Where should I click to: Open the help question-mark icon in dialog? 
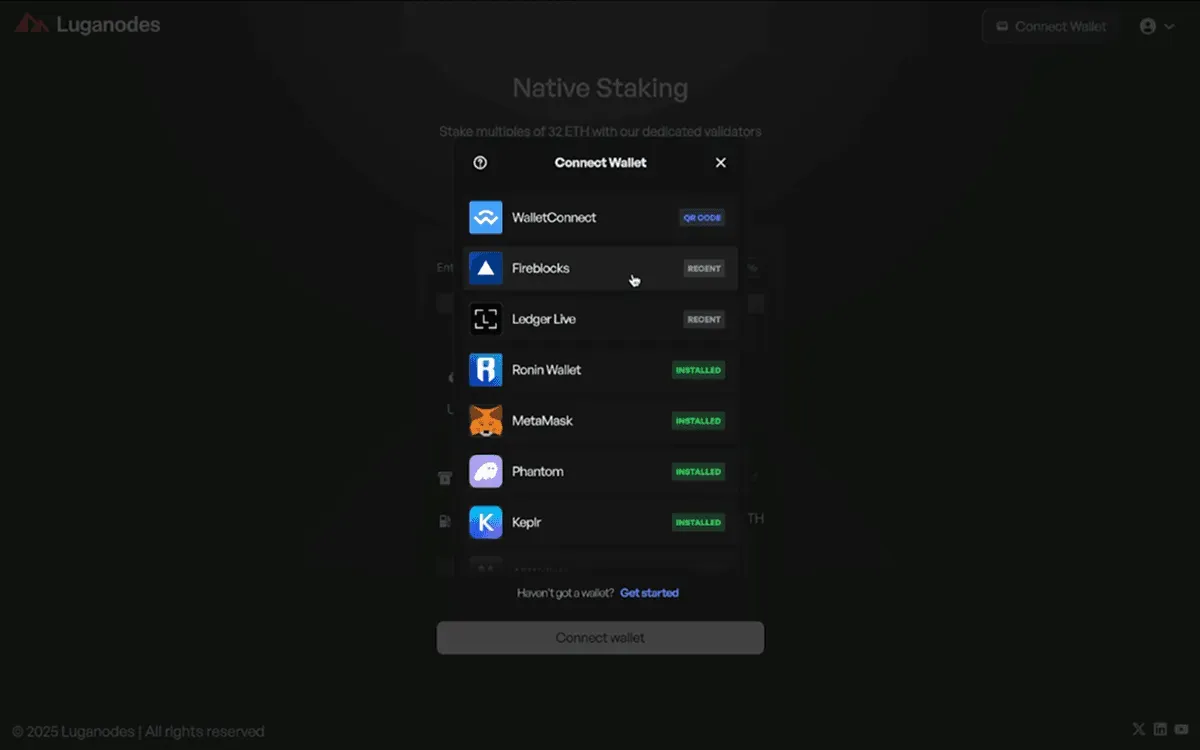480,163
